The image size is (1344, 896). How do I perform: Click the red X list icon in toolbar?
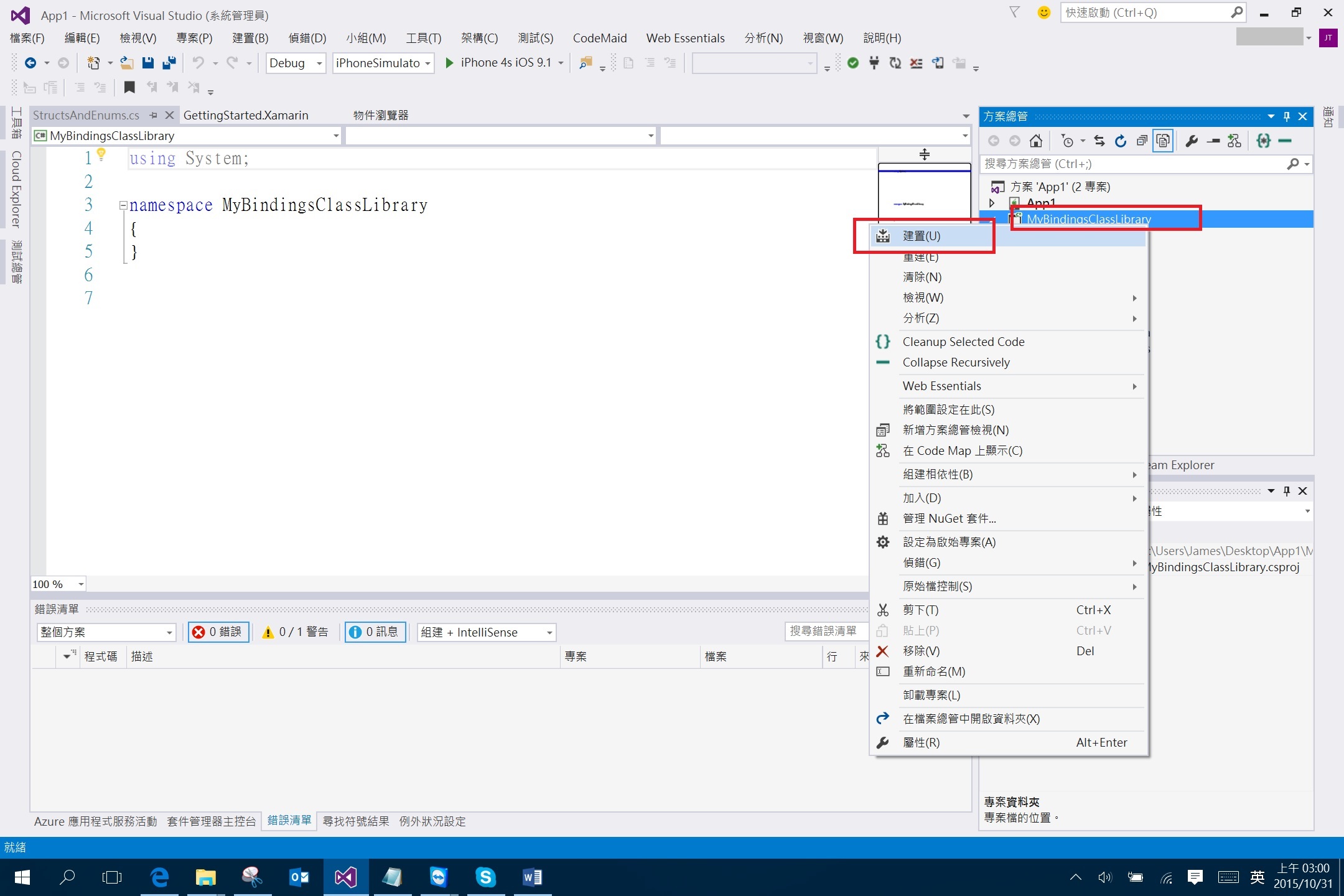916,63
